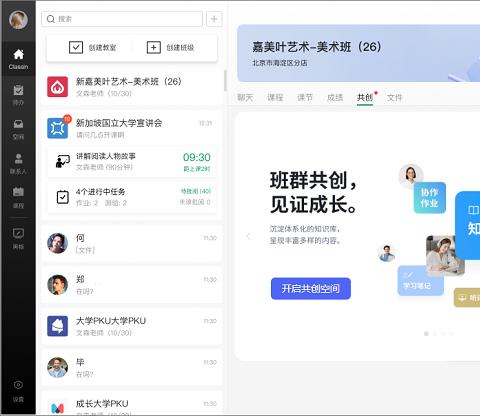The width and height of the screenshot is (480, 416).
Task: Click the 成长大学PKU group logo
Action: [x=57, y=407]
